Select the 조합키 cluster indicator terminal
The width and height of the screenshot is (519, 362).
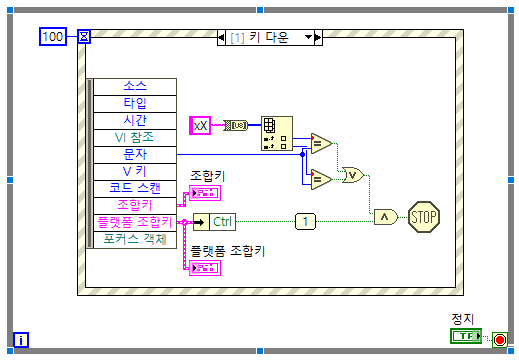205,193
